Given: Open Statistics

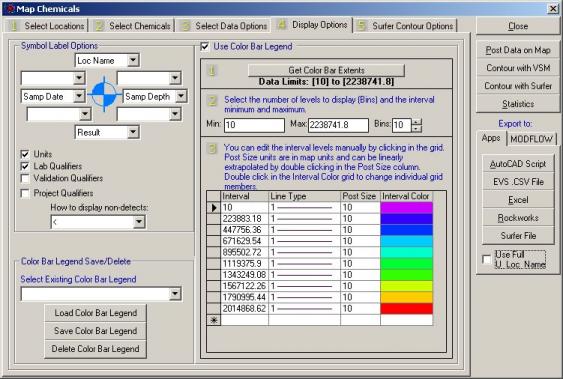Looking at the screenshot, I should tap(518, 104).
